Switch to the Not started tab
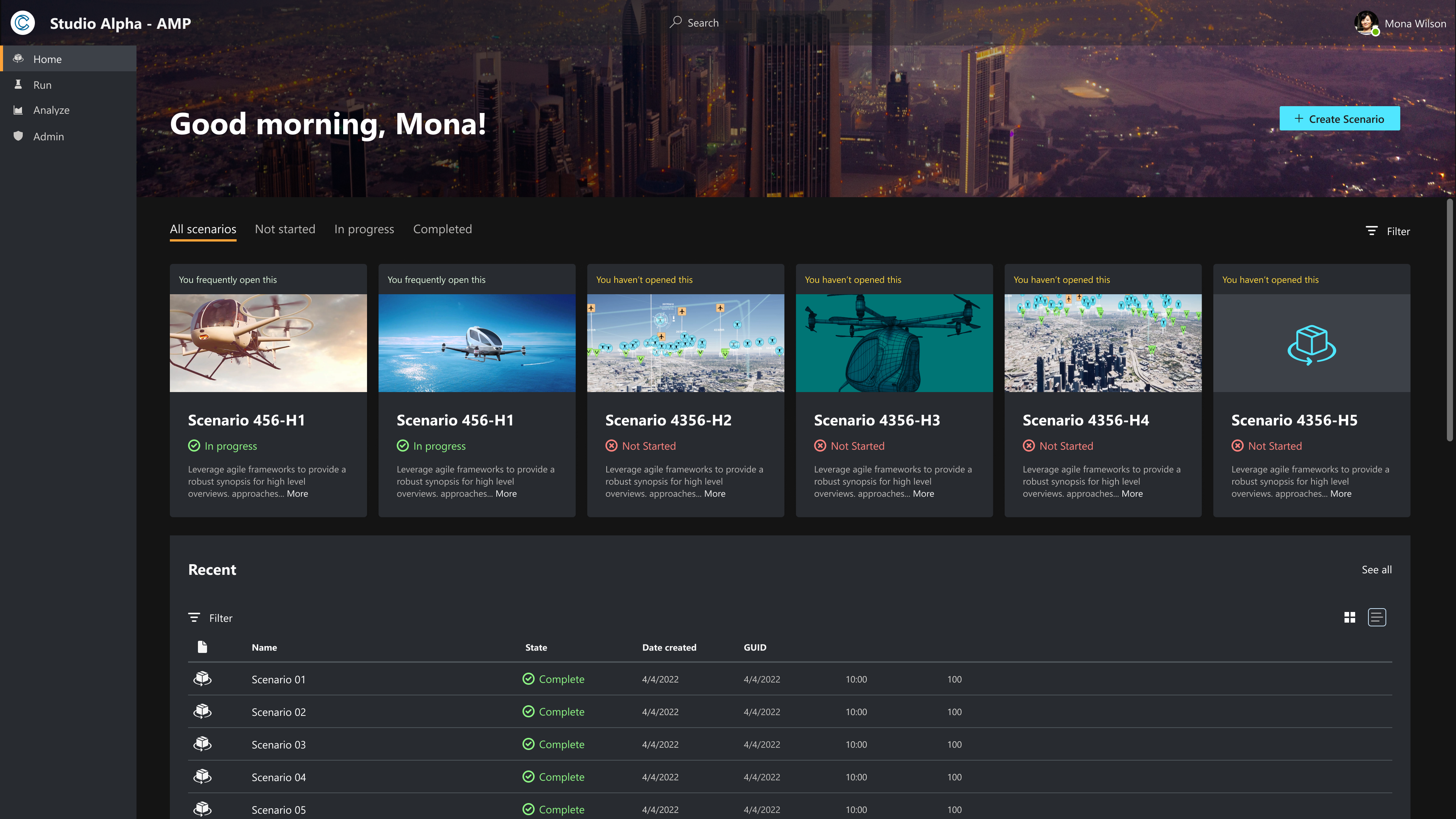Screen dimensions: 1456x819 click(285, 229)
